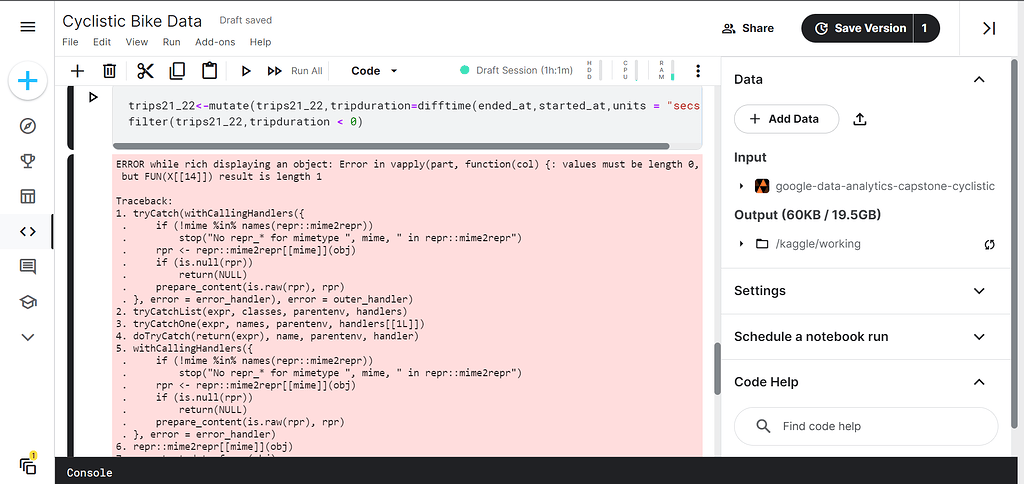Open the Code cell type dropdown
1024x484 pixels.
[374, 71]
